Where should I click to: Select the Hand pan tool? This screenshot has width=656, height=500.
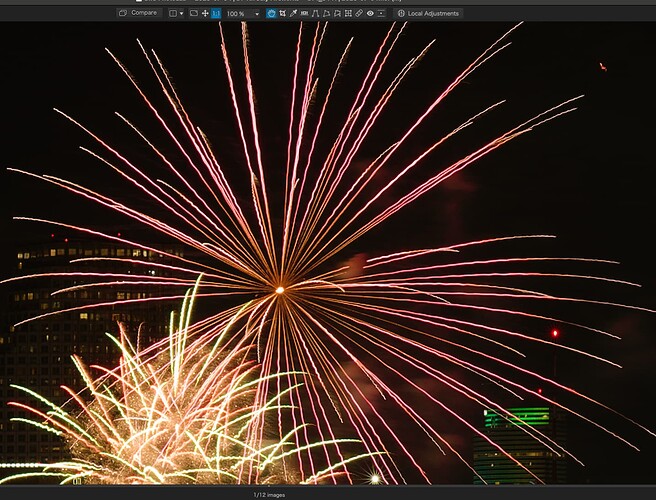point(272,13)
